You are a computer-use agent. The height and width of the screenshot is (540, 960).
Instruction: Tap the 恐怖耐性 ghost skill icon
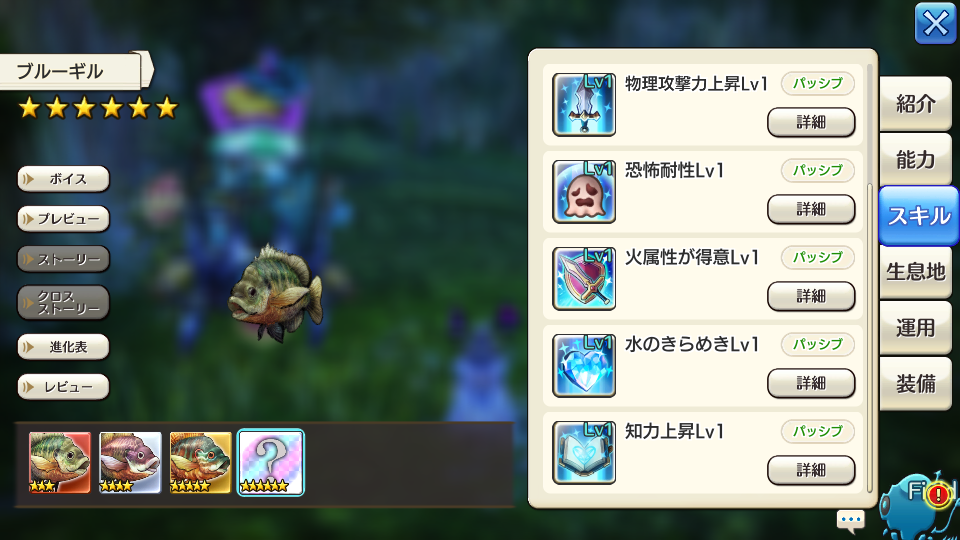click(x=583, y=192)
